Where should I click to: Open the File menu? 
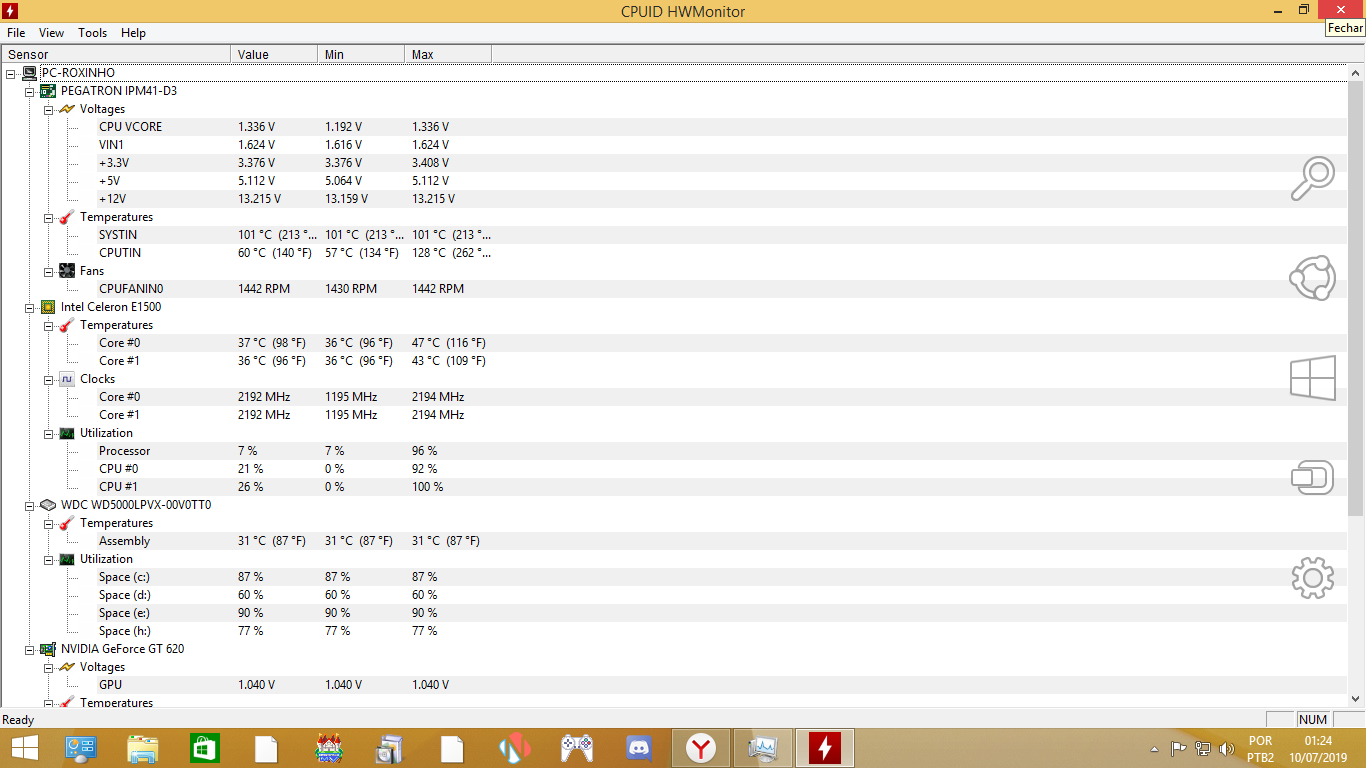(x=16, y=33)
